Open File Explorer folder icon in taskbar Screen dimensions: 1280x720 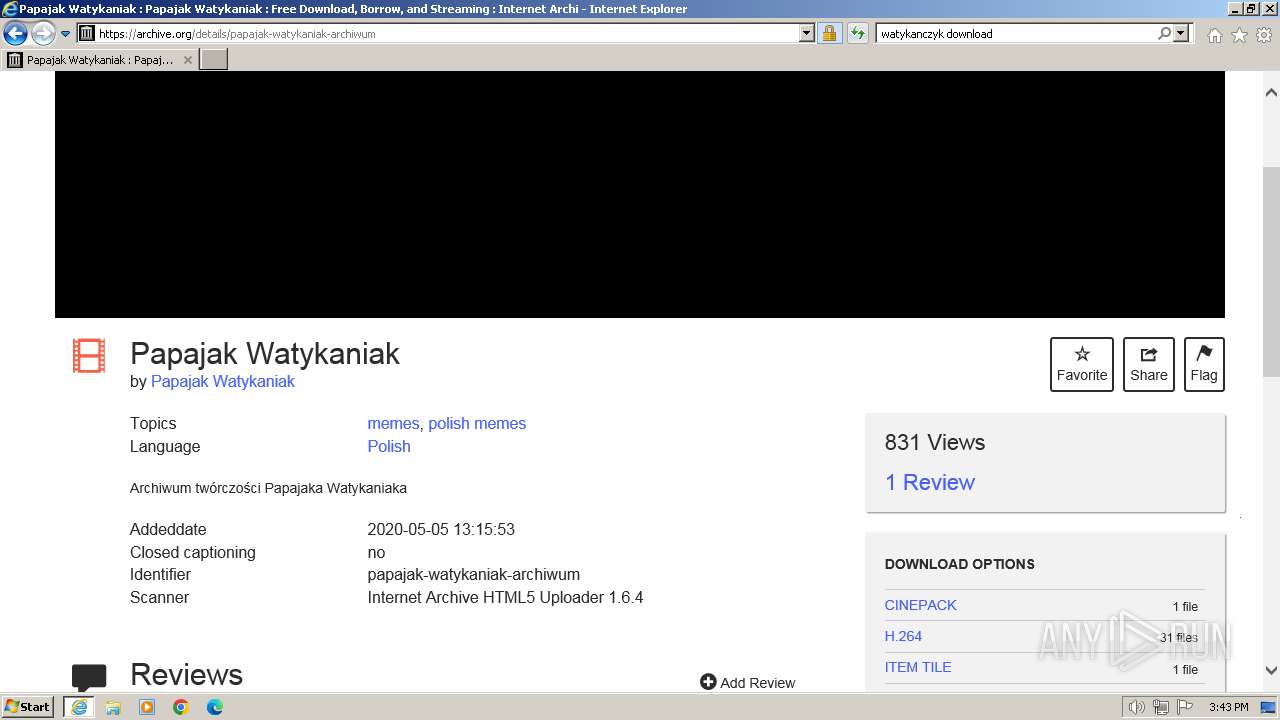click(113, 707)
